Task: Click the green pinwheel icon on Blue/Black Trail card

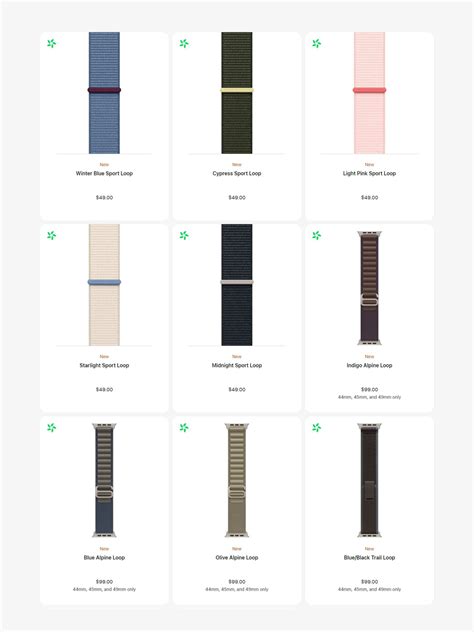Action: (x=317, y=428)
